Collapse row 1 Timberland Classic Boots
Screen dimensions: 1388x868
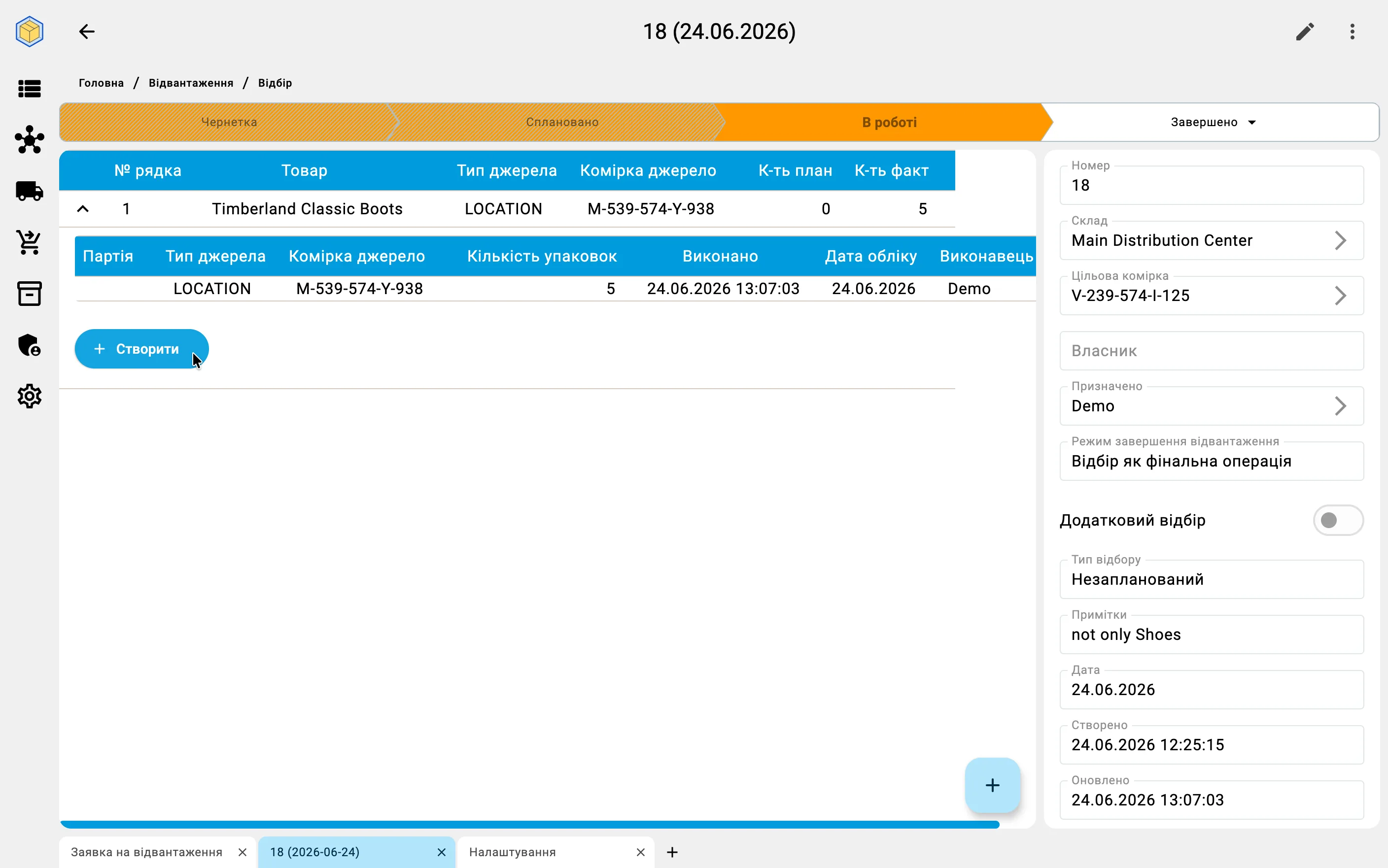pyautogui.click(x=83, y=209)
